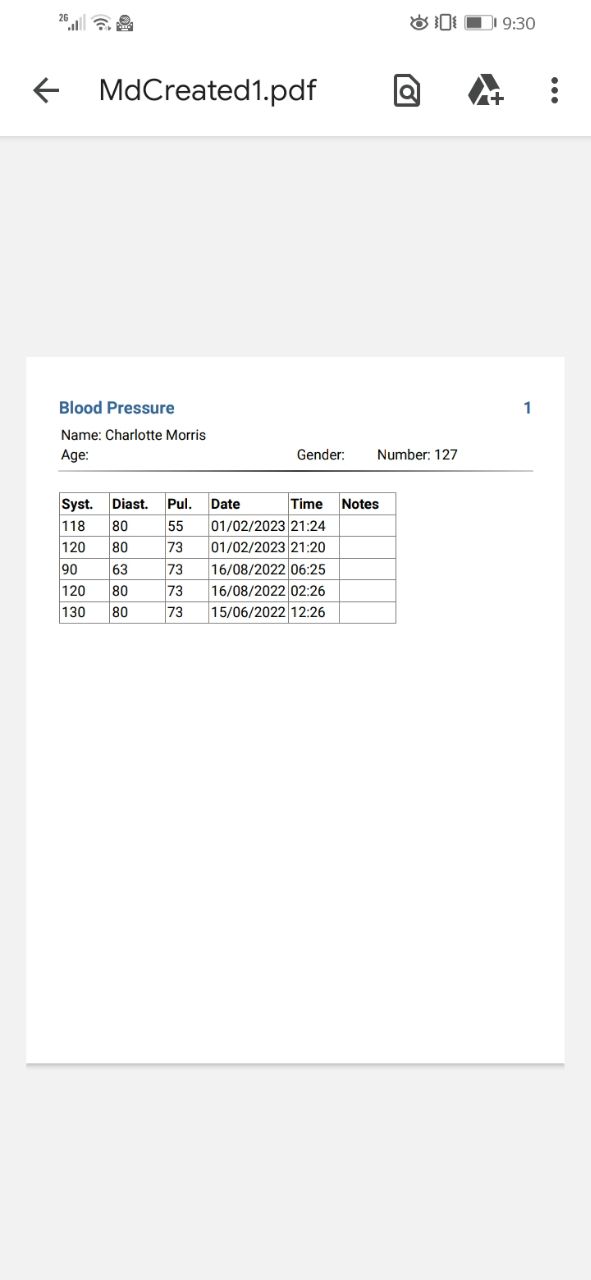
Task: Tap the Add to Drive icon
Action: [x=485, y=91]
